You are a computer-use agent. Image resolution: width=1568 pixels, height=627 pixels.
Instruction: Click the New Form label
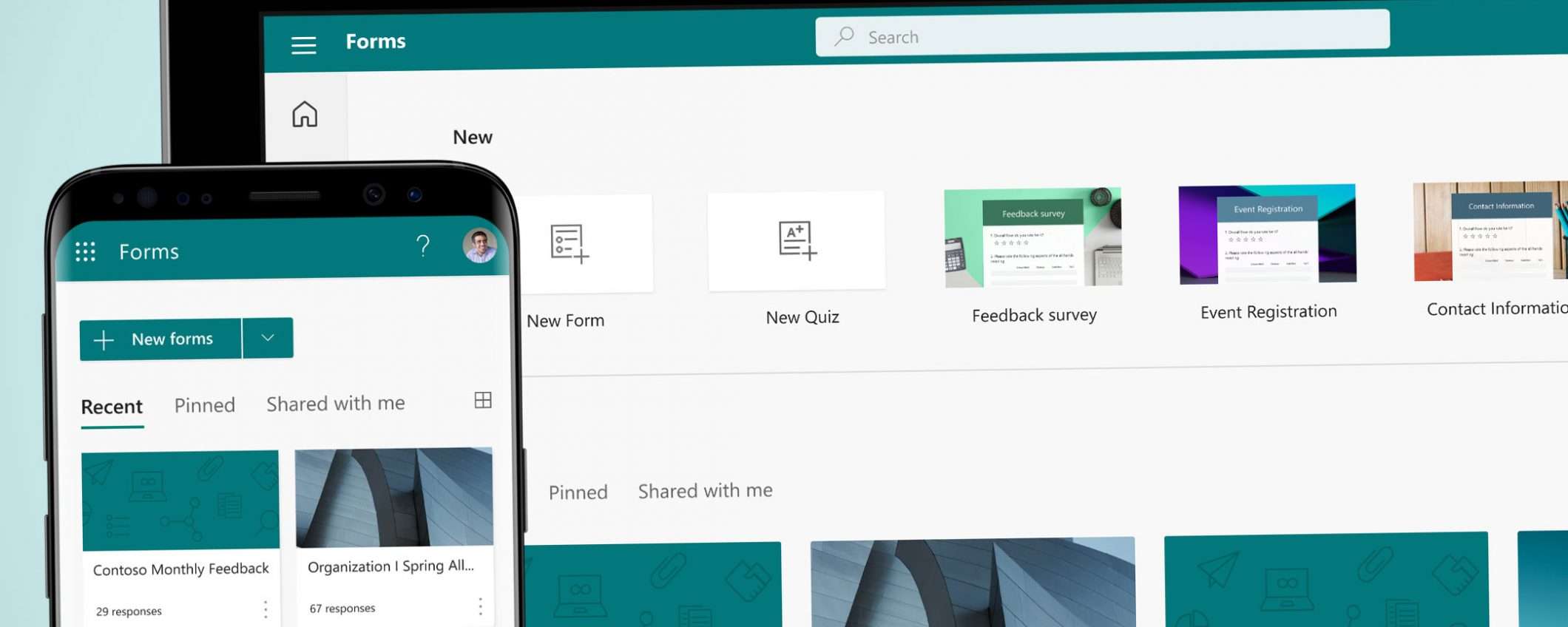coord(566,321)
